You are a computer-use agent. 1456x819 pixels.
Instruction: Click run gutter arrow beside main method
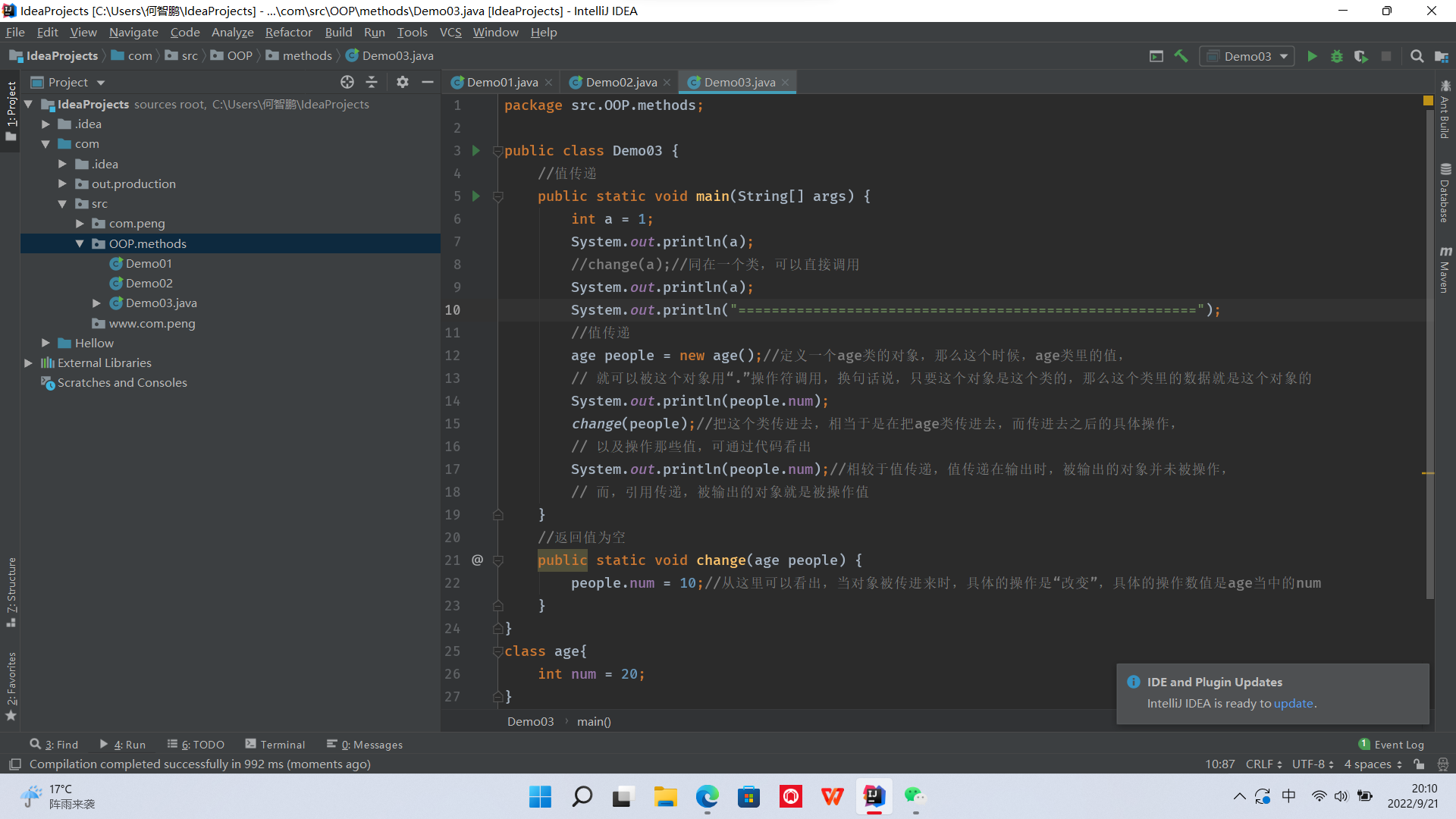[x=476, y=196]
